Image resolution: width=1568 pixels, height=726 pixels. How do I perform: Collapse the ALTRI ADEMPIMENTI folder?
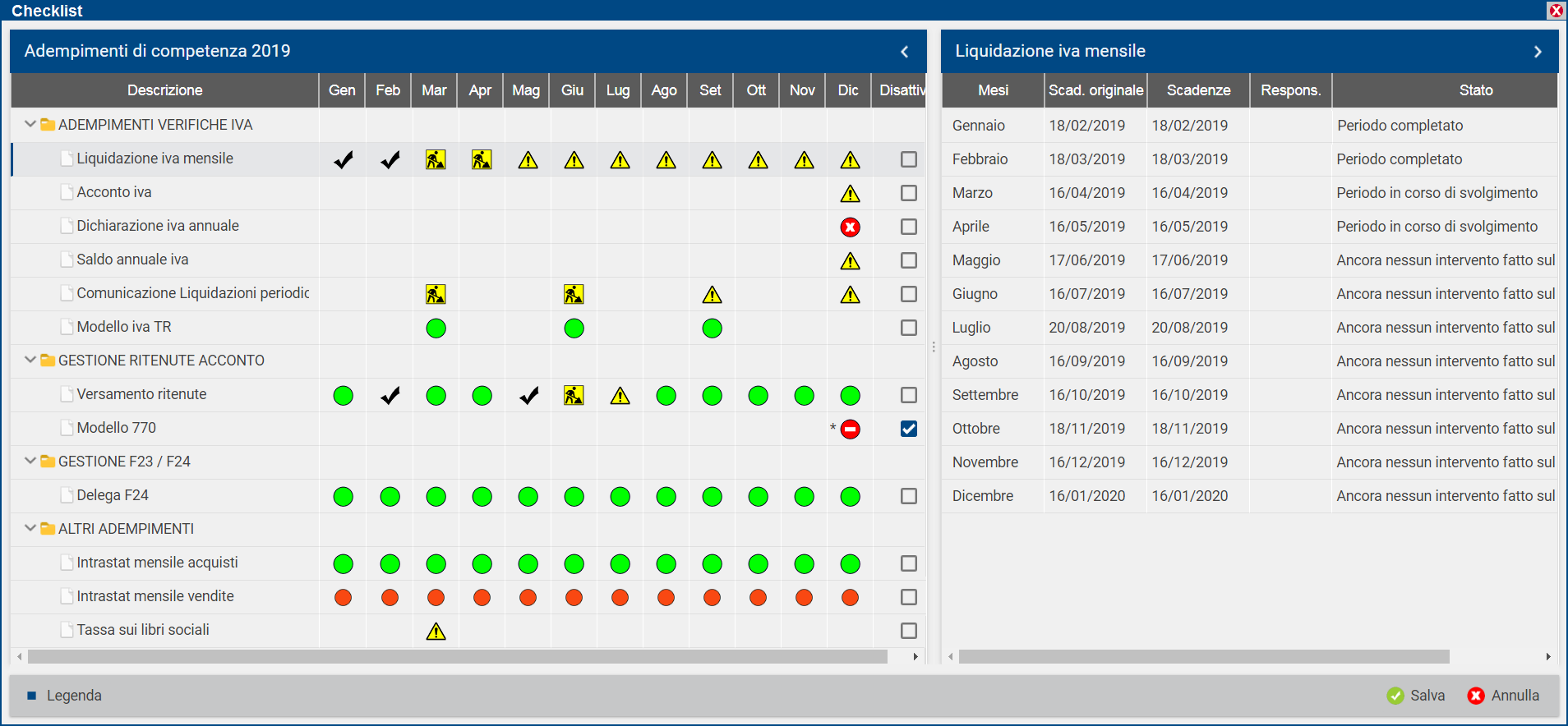coord(30,529)
